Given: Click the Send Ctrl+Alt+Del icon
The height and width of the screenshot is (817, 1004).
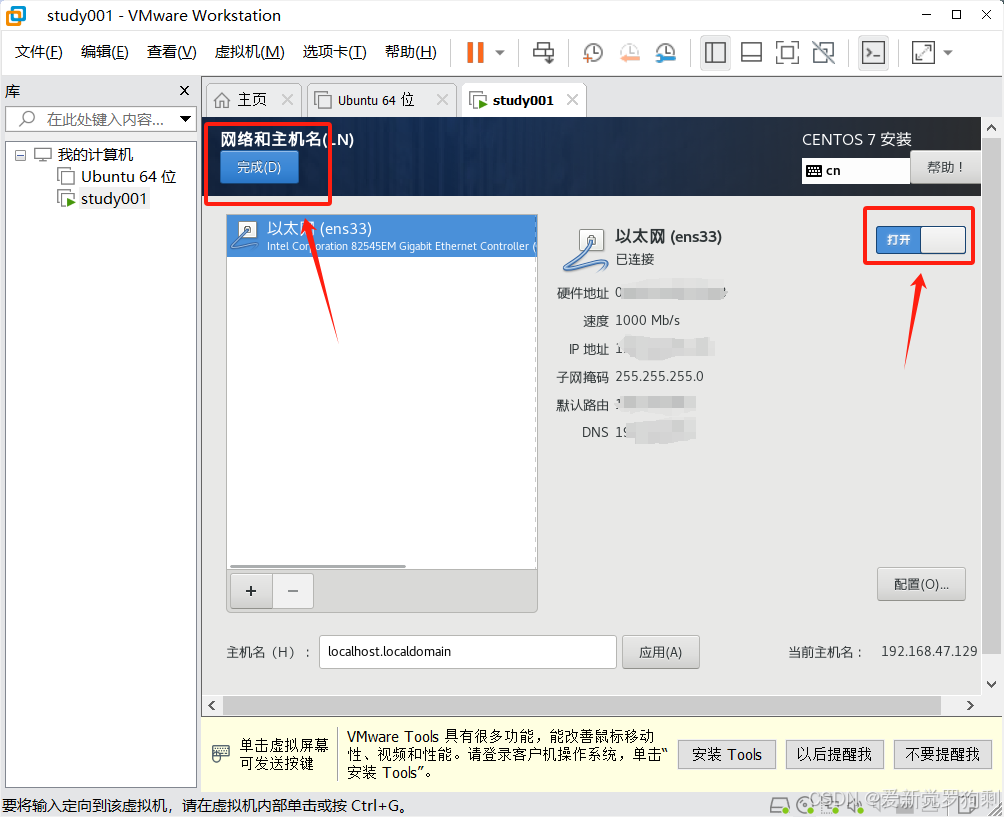Looking at the screenshot, I should [544, 53].
